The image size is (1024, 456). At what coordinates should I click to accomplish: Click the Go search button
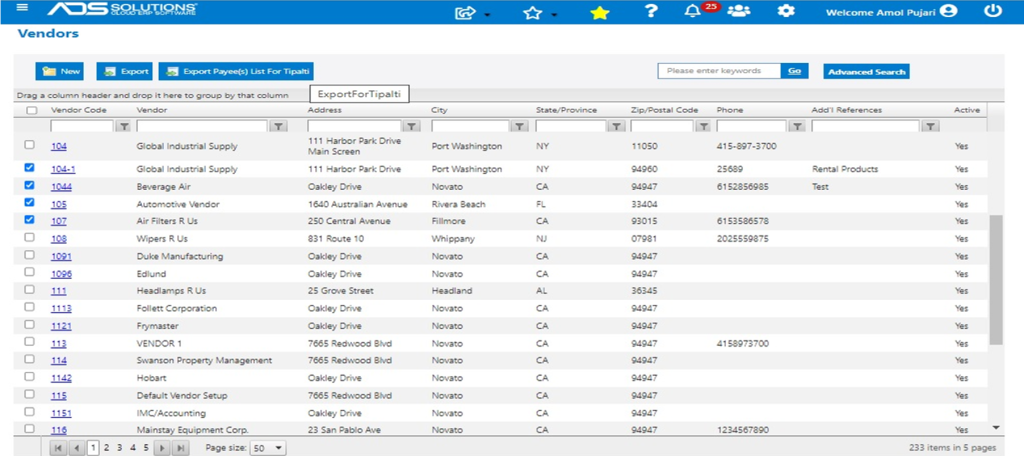(794, 71)
